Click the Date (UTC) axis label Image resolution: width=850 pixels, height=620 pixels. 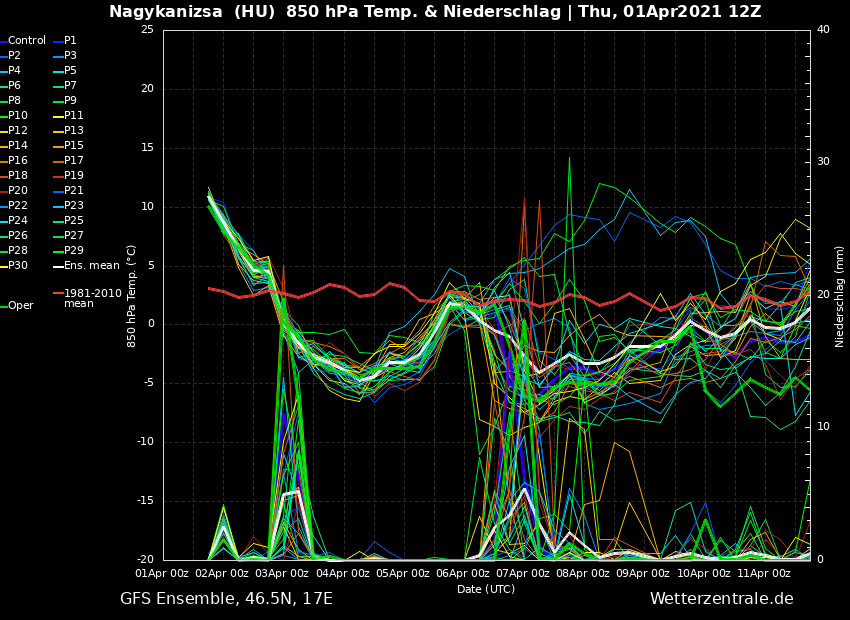pos(486,590)
